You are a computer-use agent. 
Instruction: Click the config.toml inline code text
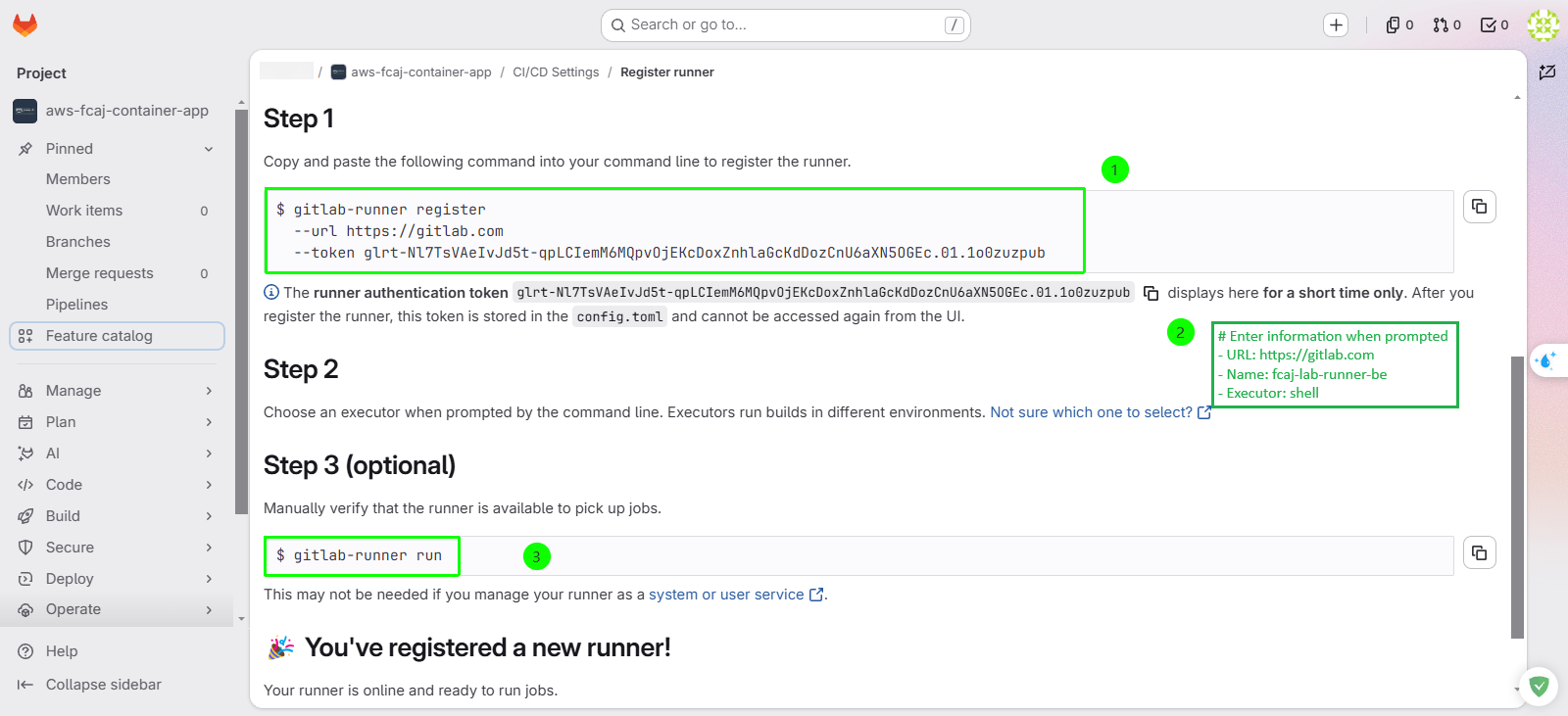[x=620, y=316]
